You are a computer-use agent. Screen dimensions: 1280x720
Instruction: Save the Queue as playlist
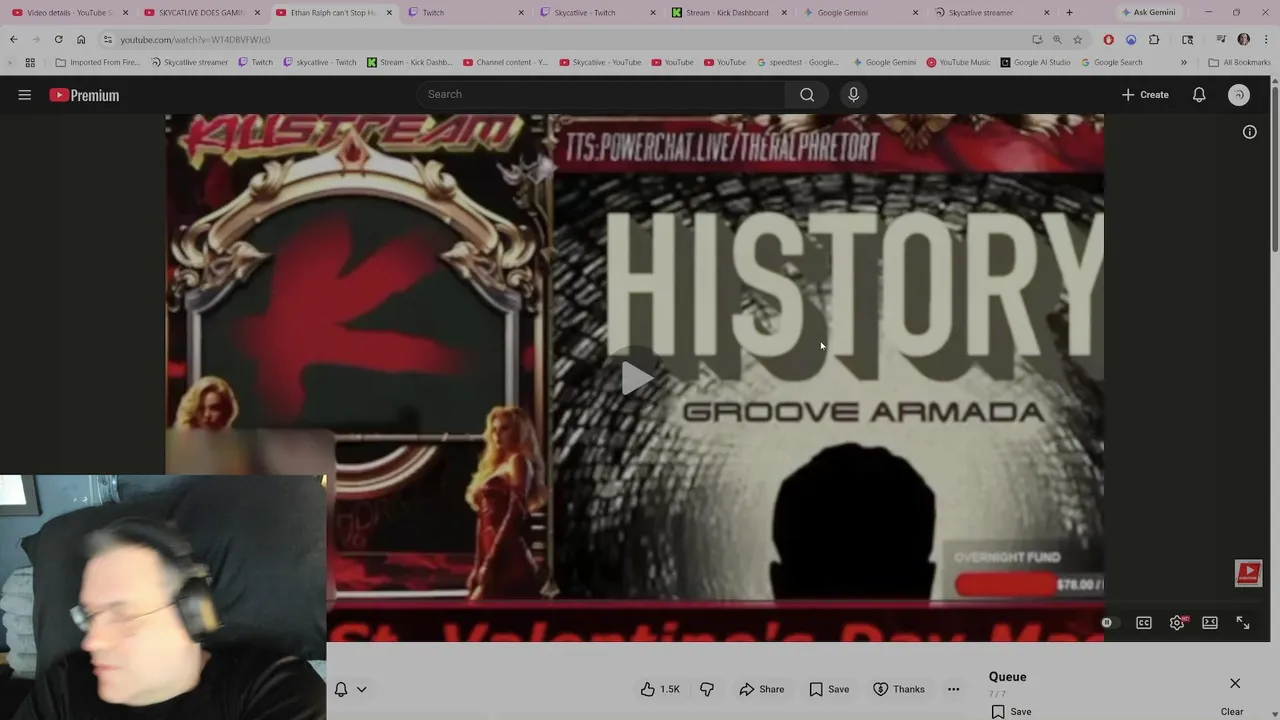pos(1011,712)
